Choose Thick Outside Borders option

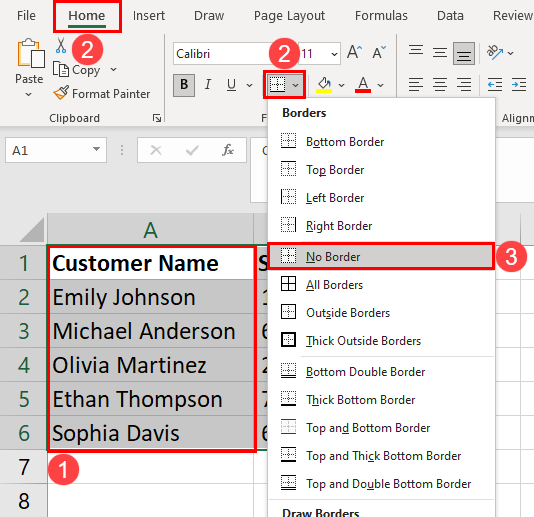(x=381, y=341)
